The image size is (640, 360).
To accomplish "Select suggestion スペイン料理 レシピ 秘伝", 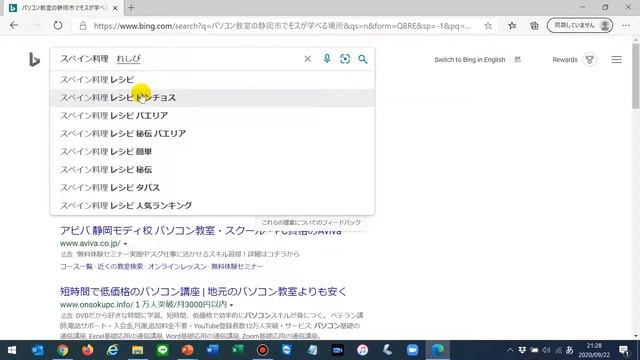I will [212, 169].
